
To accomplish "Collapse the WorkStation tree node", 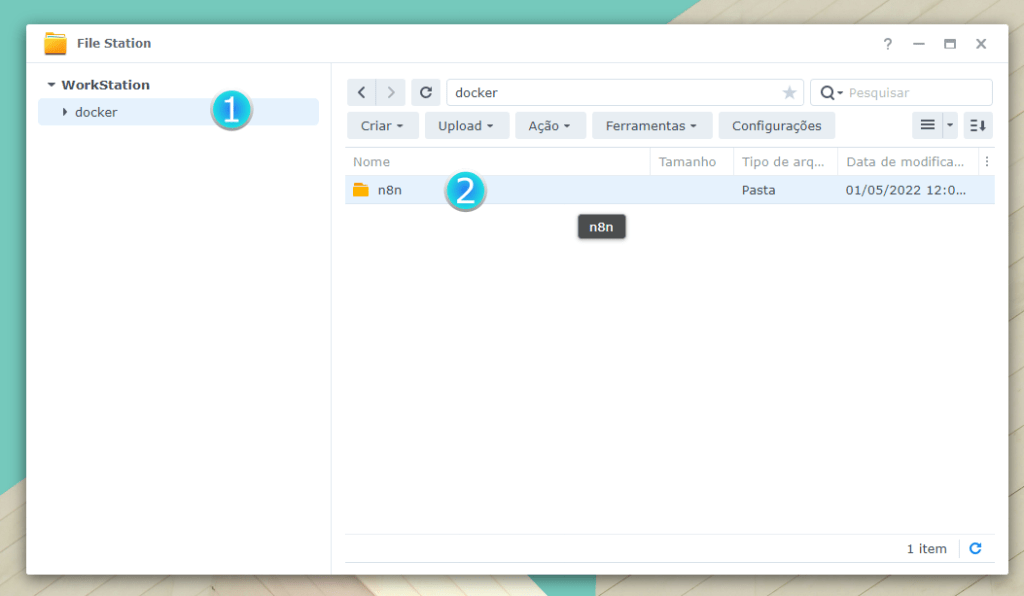I will 51,86.
